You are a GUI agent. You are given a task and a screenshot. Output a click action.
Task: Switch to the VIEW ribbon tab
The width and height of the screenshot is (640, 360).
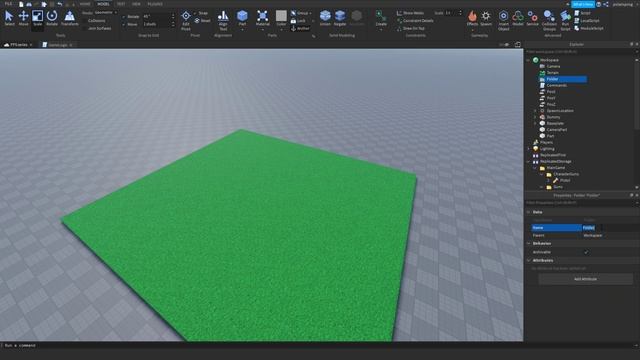coord(136,4)
